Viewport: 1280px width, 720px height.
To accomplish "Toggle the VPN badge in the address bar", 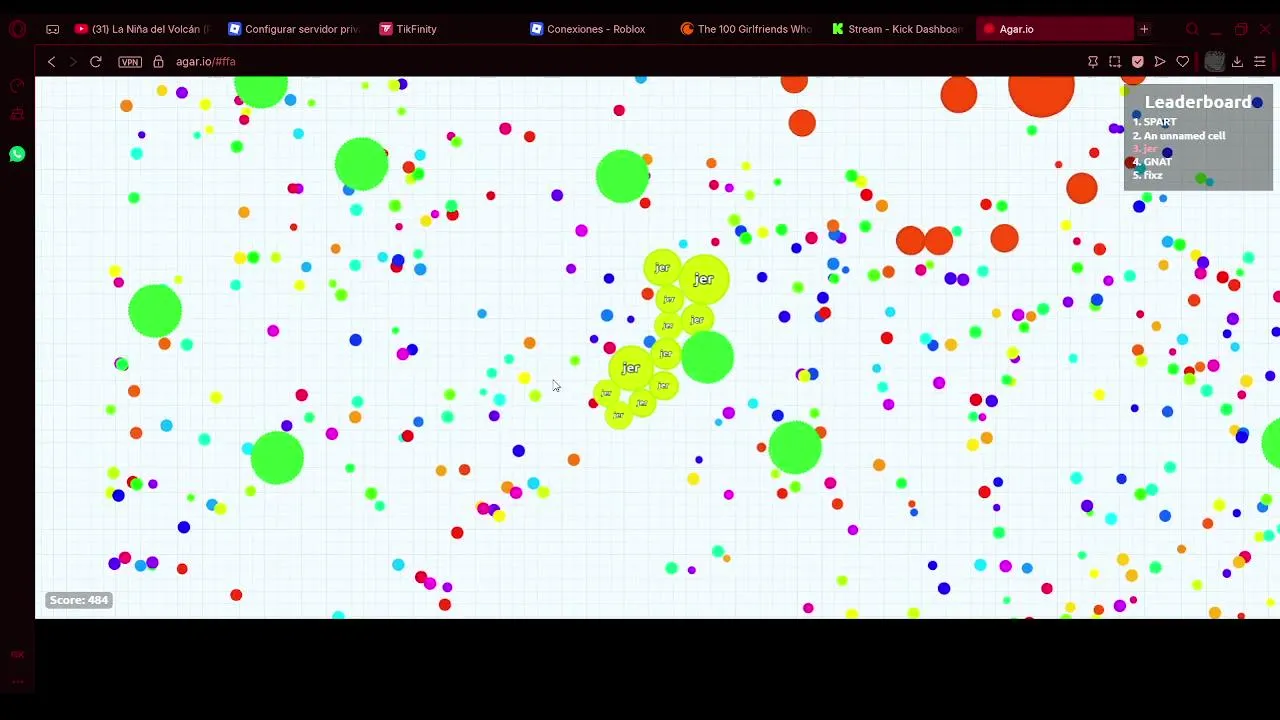I will (x=130, y=62).
